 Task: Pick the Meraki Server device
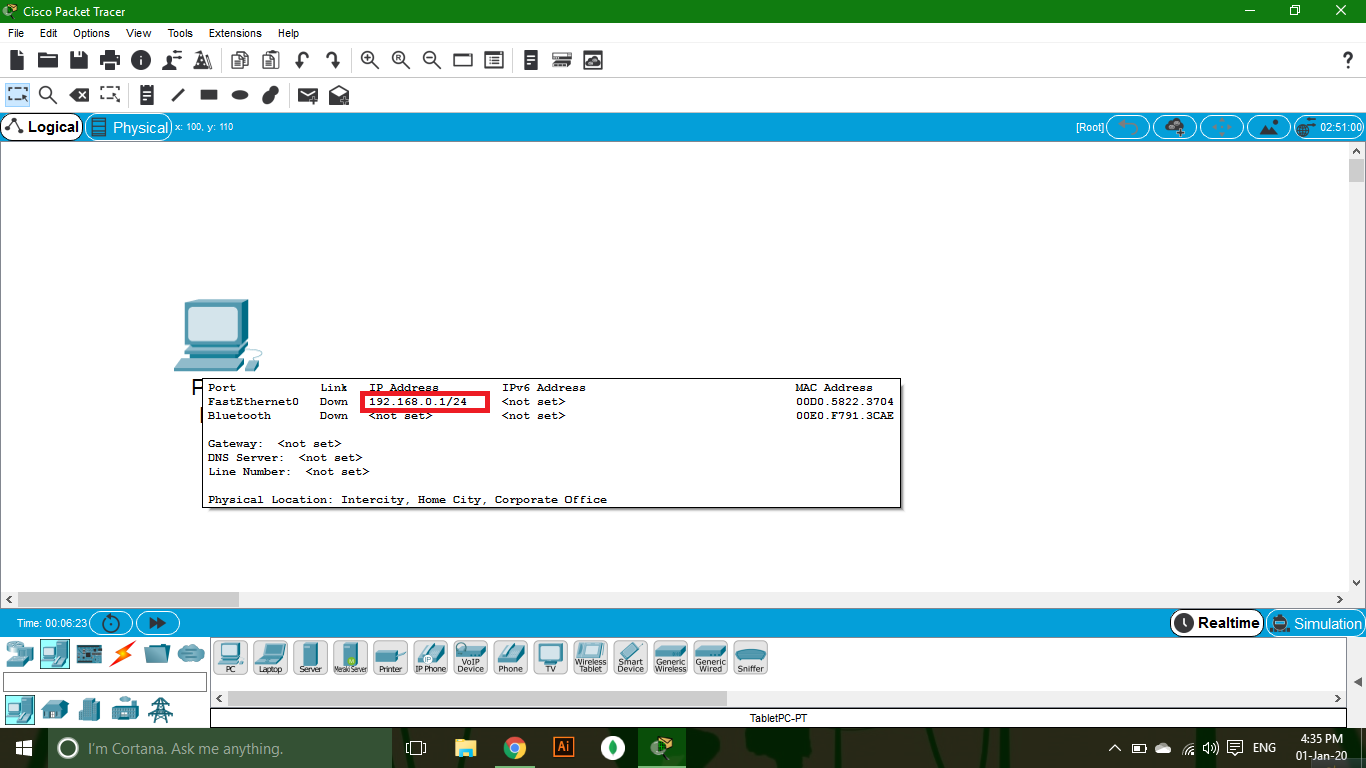350,658
